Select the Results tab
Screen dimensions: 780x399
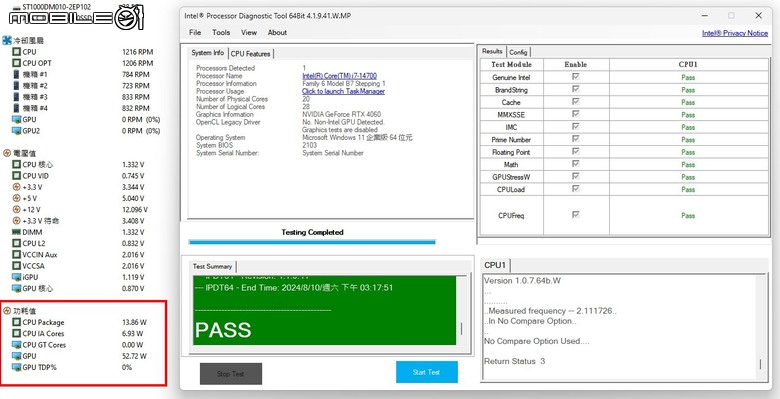click(x=492, y=51)
